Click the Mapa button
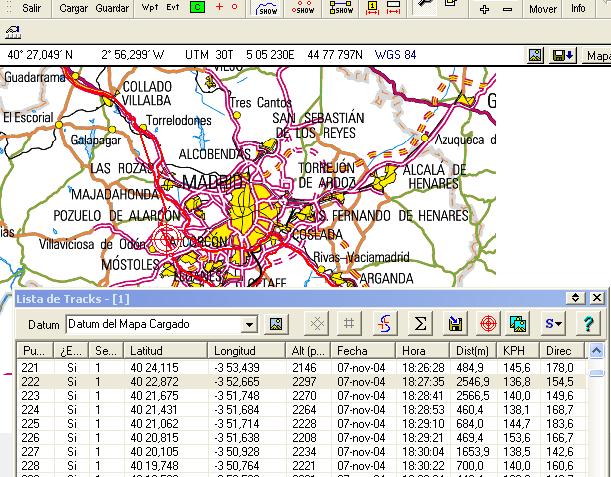 click(596, 55)
